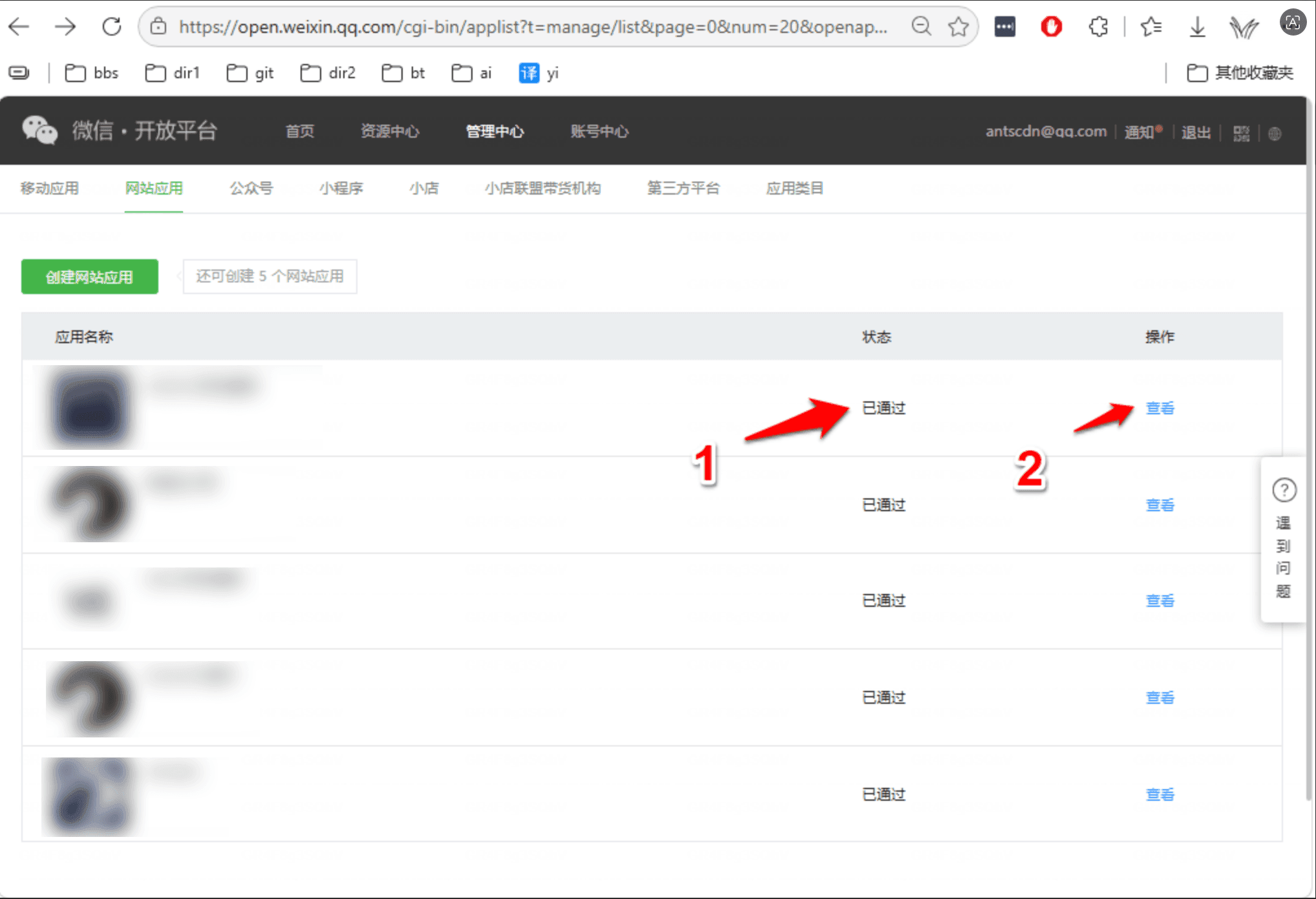Open the ai bookmark folder
This screenshot has width=1316, height=899.
pyautogui.click(x=472, y=73)
